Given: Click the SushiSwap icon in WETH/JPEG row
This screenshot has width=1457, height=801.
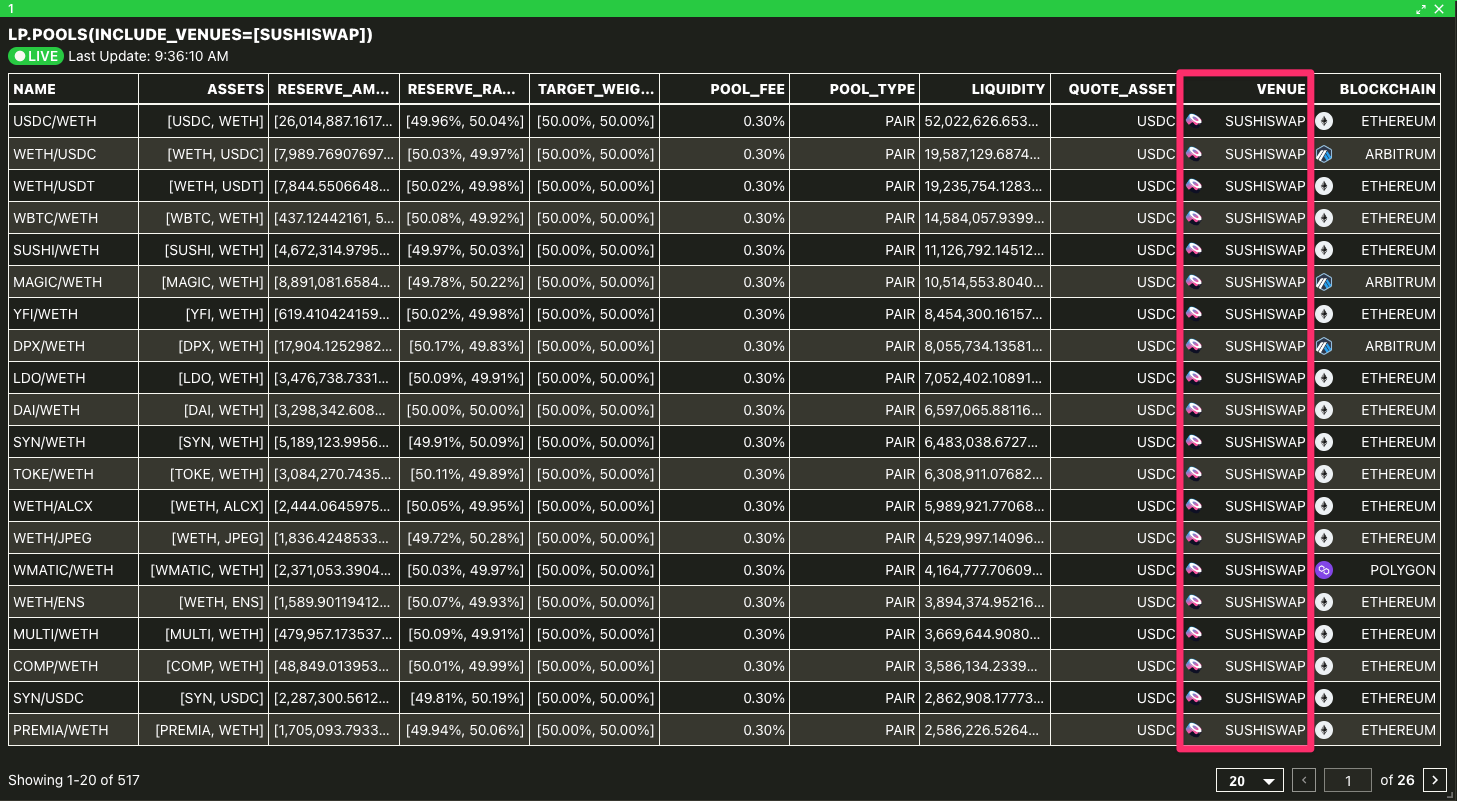Looking at the screenshot, I should point(1194,538).
